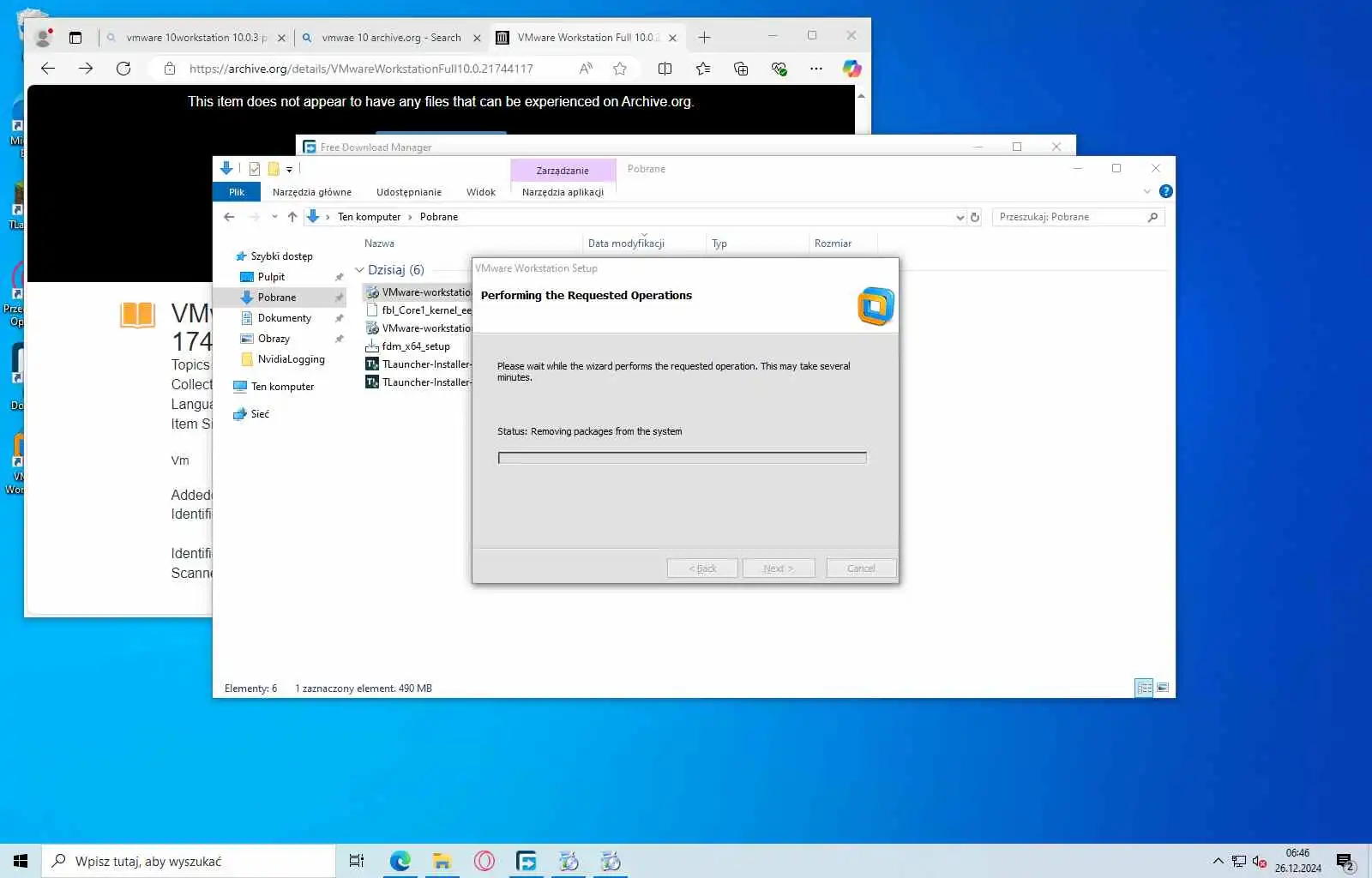Image resolution: width=1372 pixels, height=878 pixels.
Task: Switch to the vmware 10workstation 10.0.3 tab
Action: [x=196, y=38]
